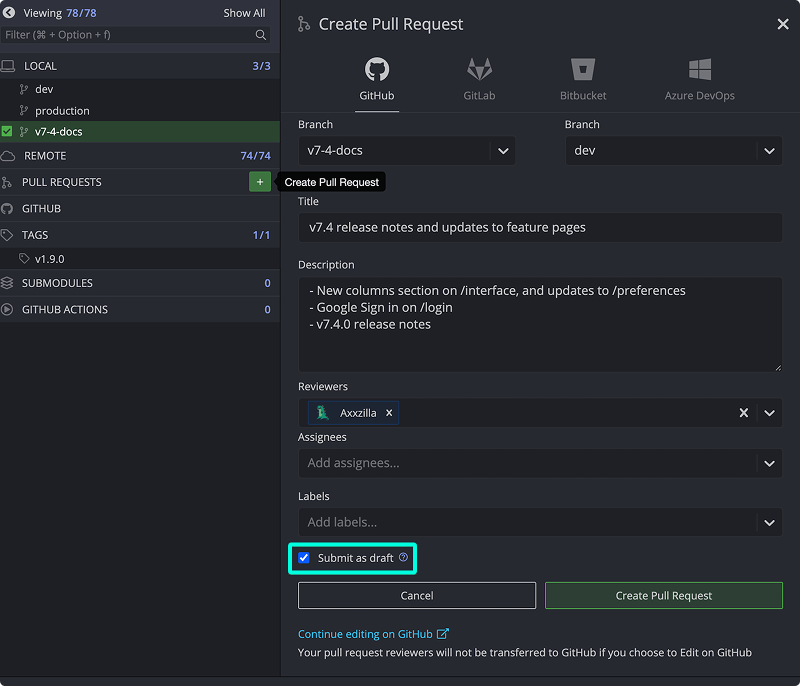Toggle the Submit as draft checkbox

coord(304,558)
